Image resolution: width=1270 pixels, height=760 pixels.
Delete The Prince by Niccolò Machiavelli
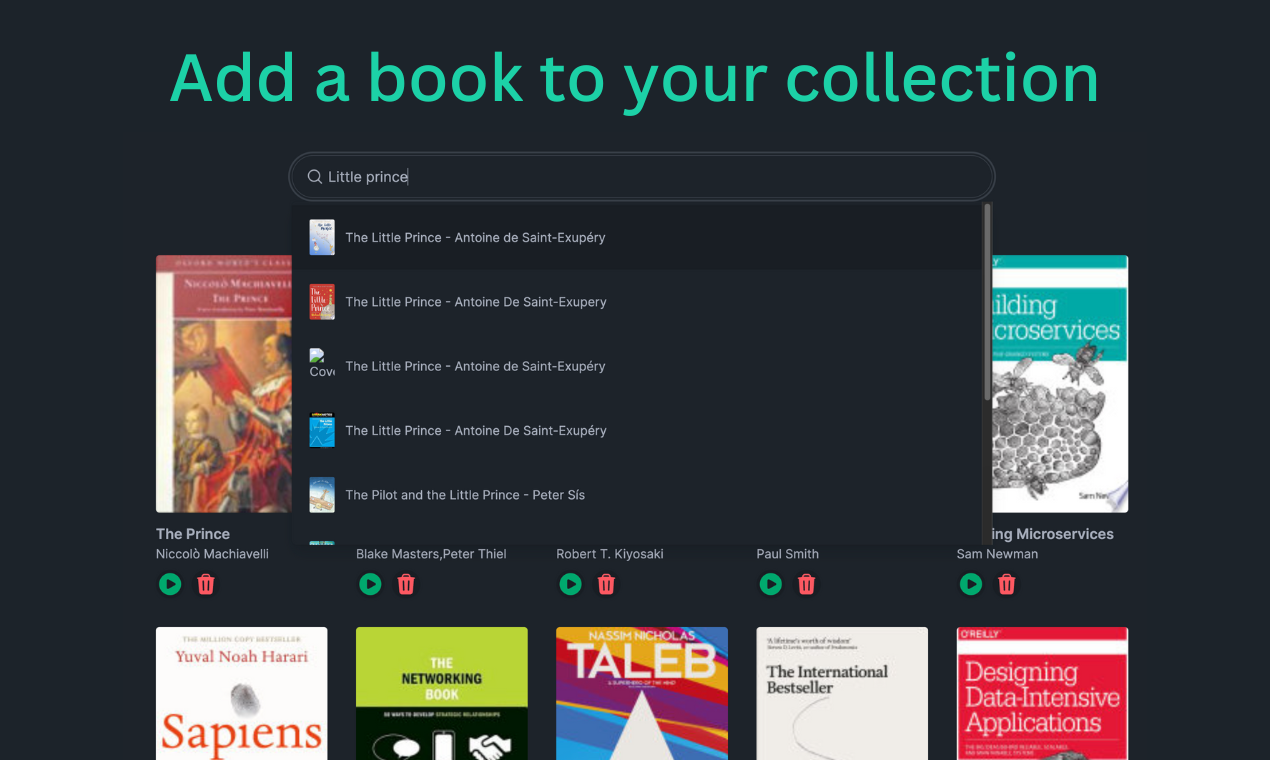click(x=206, y=584)
